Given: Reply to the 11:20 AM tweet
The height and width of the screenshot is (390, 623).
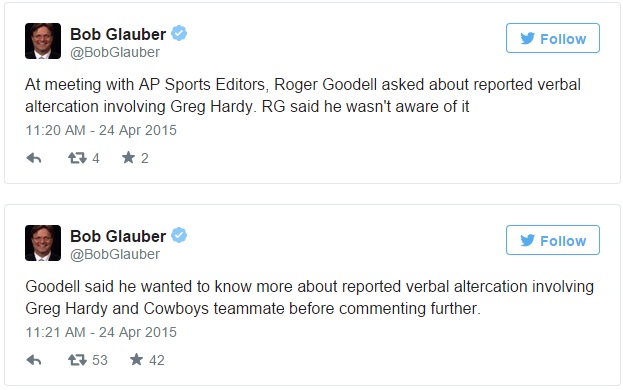Looking at the screenshot, I should tap(34, 158).
